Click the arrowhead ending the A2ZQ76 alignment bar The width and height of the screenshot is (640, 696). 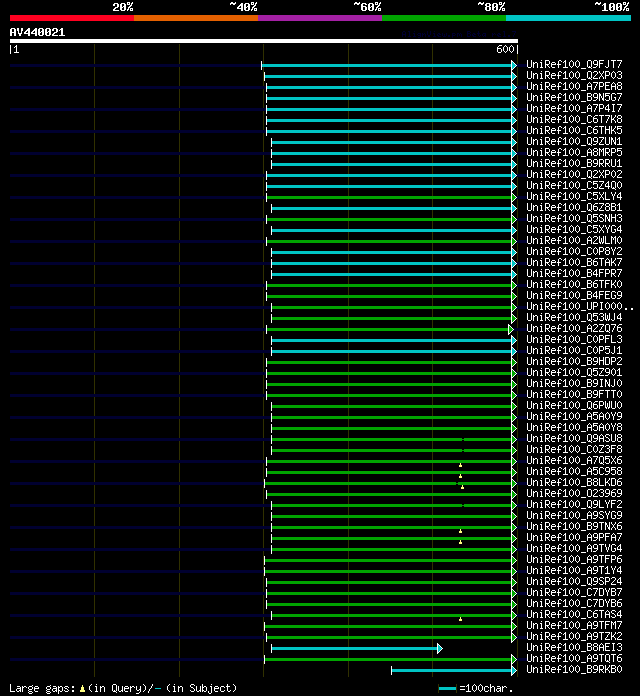click(511, 329)
